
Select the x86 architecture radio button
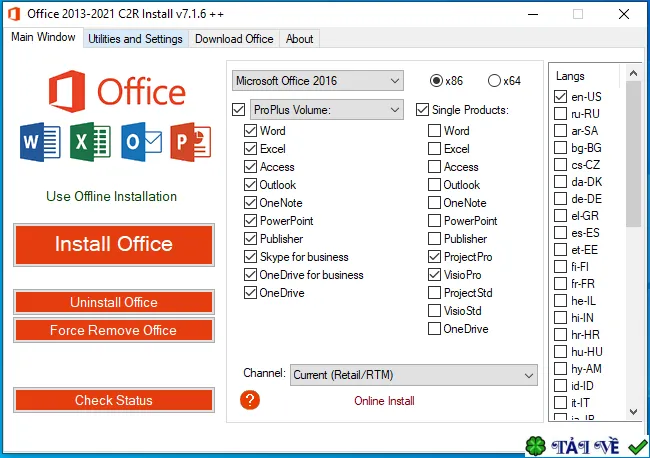click(436, 80)
